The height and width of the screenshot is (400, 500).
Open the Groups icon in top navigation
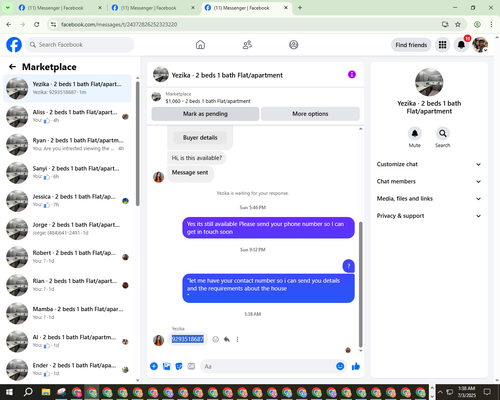point(294,45)
